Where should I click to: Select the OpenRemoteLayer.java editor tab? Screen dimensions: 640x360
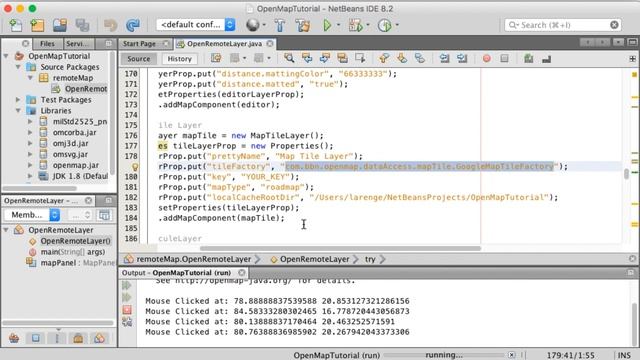pos(224,44)
